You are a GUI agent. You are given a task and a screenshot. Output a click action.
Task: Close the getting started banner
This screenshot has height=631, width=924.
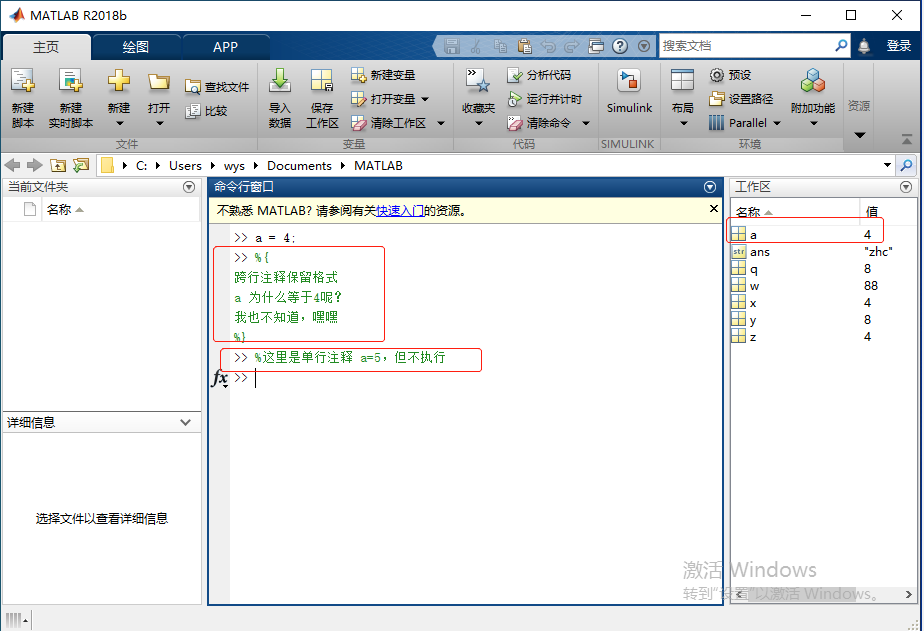[714, 209]
